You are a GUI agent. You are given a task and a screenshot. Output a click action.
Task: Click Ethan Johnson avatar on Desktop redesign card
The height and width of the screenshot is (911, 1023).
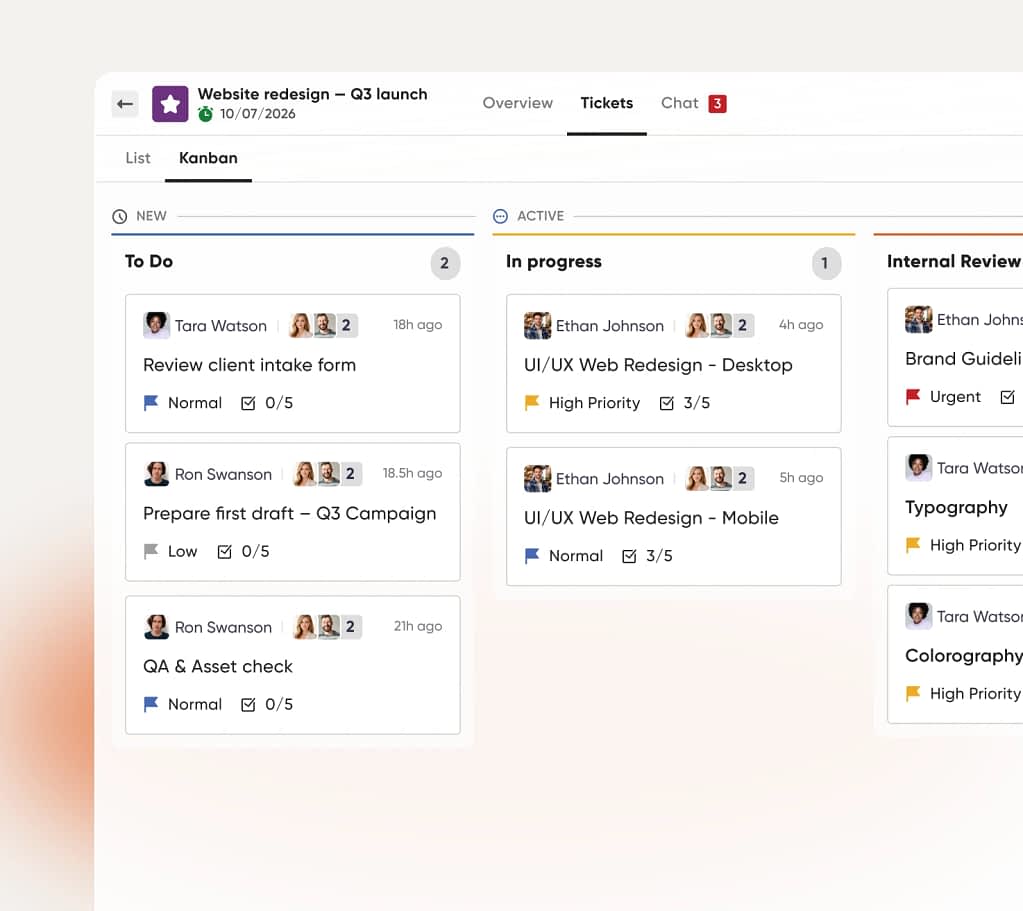538,325
